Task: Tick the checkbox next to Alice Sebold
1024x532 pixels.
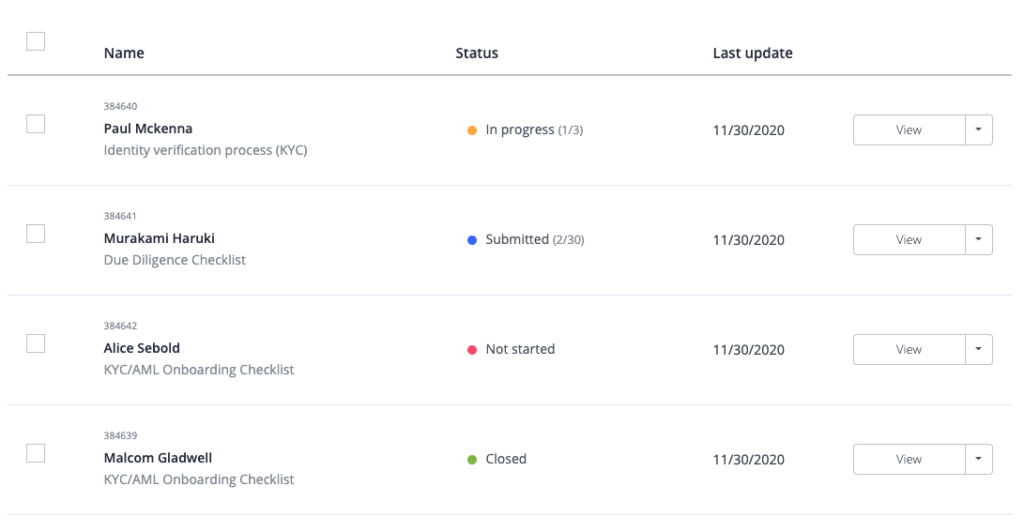Action: tap(36, 344)
